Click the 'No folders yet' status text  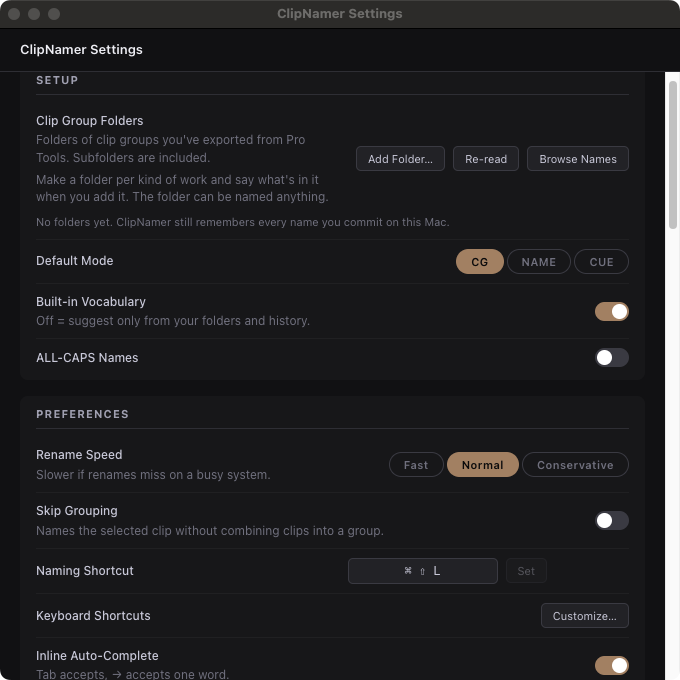point(242,222)
